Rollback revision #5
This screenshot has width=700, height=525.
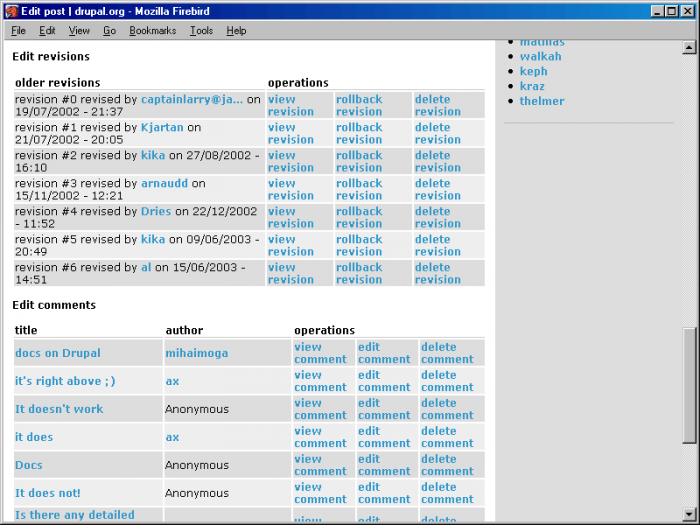pyautogui.click(x=359, y=246)
